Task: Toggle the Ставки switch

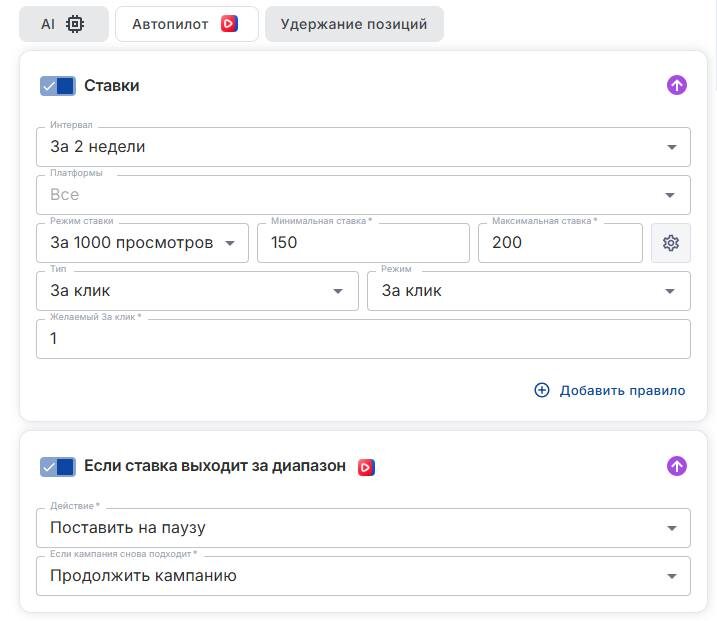Action: 58,86
